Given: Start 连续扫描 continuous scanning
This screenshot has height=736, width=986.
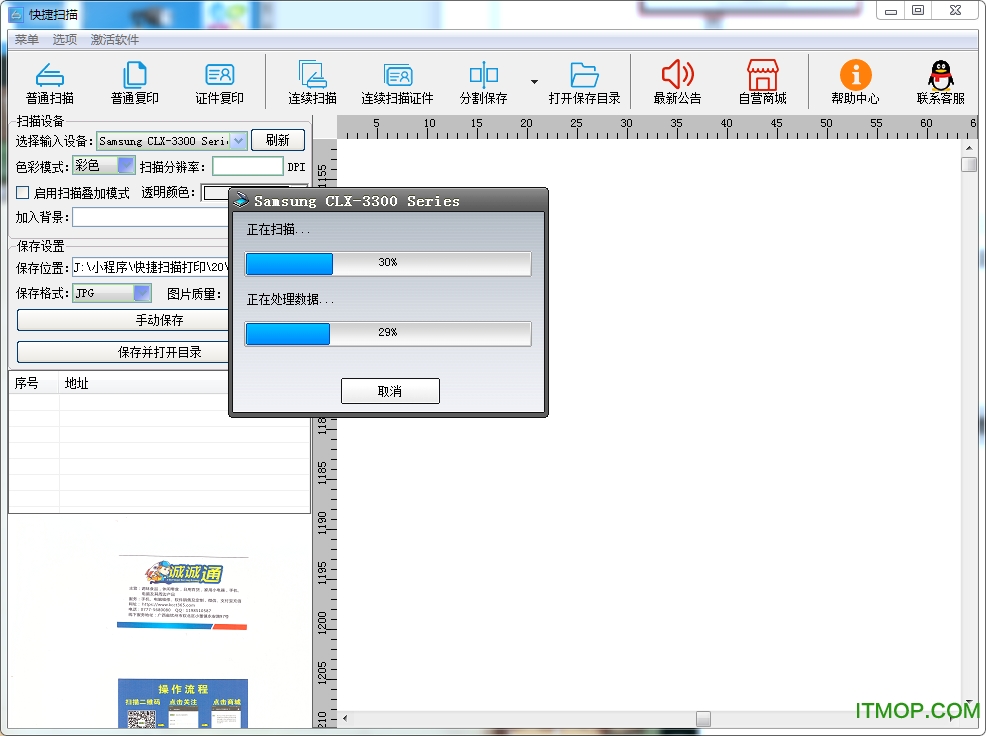Looking at the screenshot, I should pyautogui.click(x=313, y=83).
